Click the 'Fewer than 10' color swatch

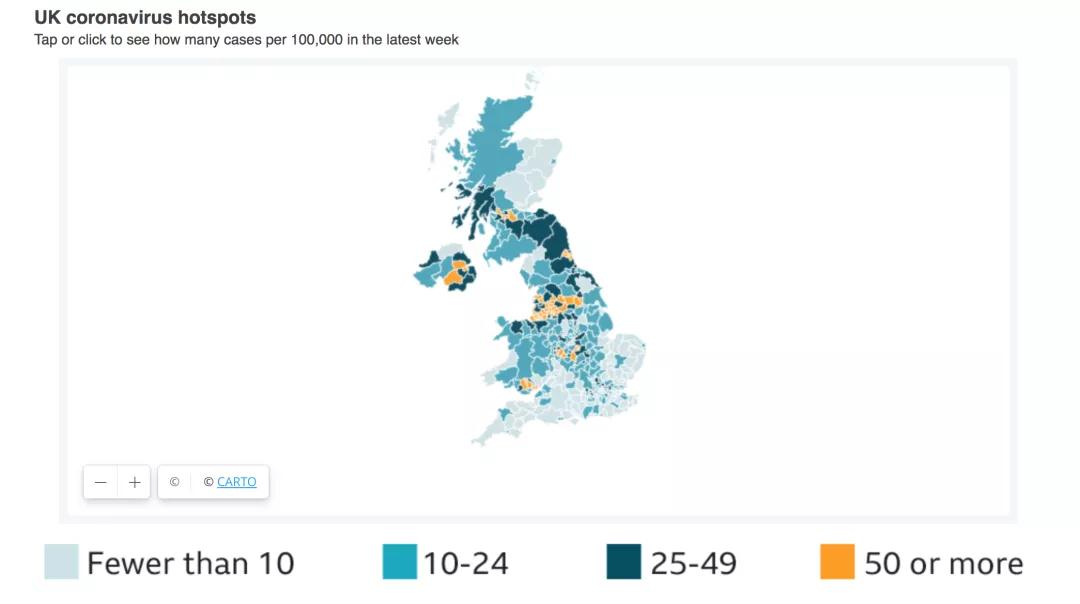click(61, 562)
